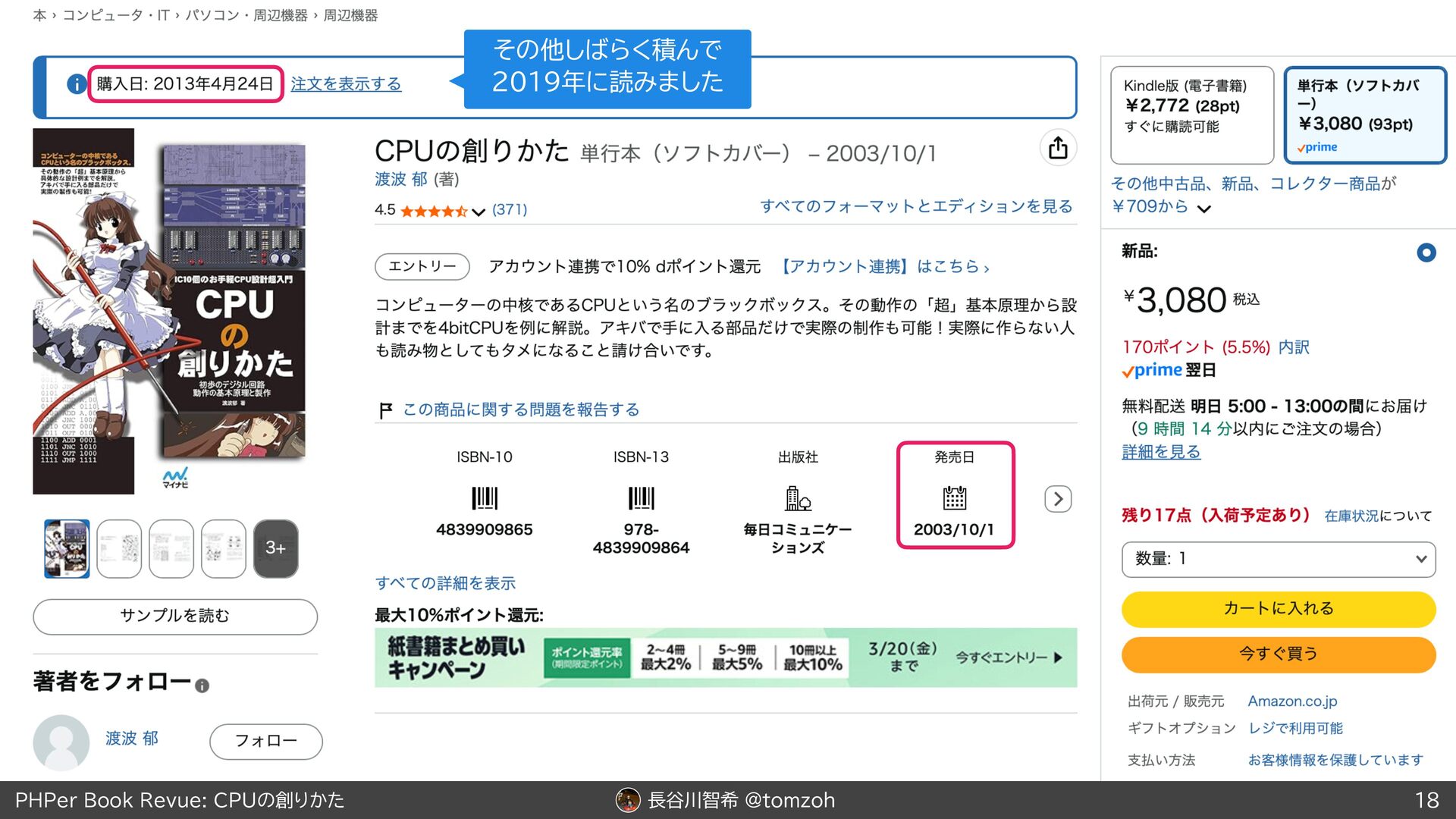Click the publisher building icon

pyautogui.click(x=798, y=498)
